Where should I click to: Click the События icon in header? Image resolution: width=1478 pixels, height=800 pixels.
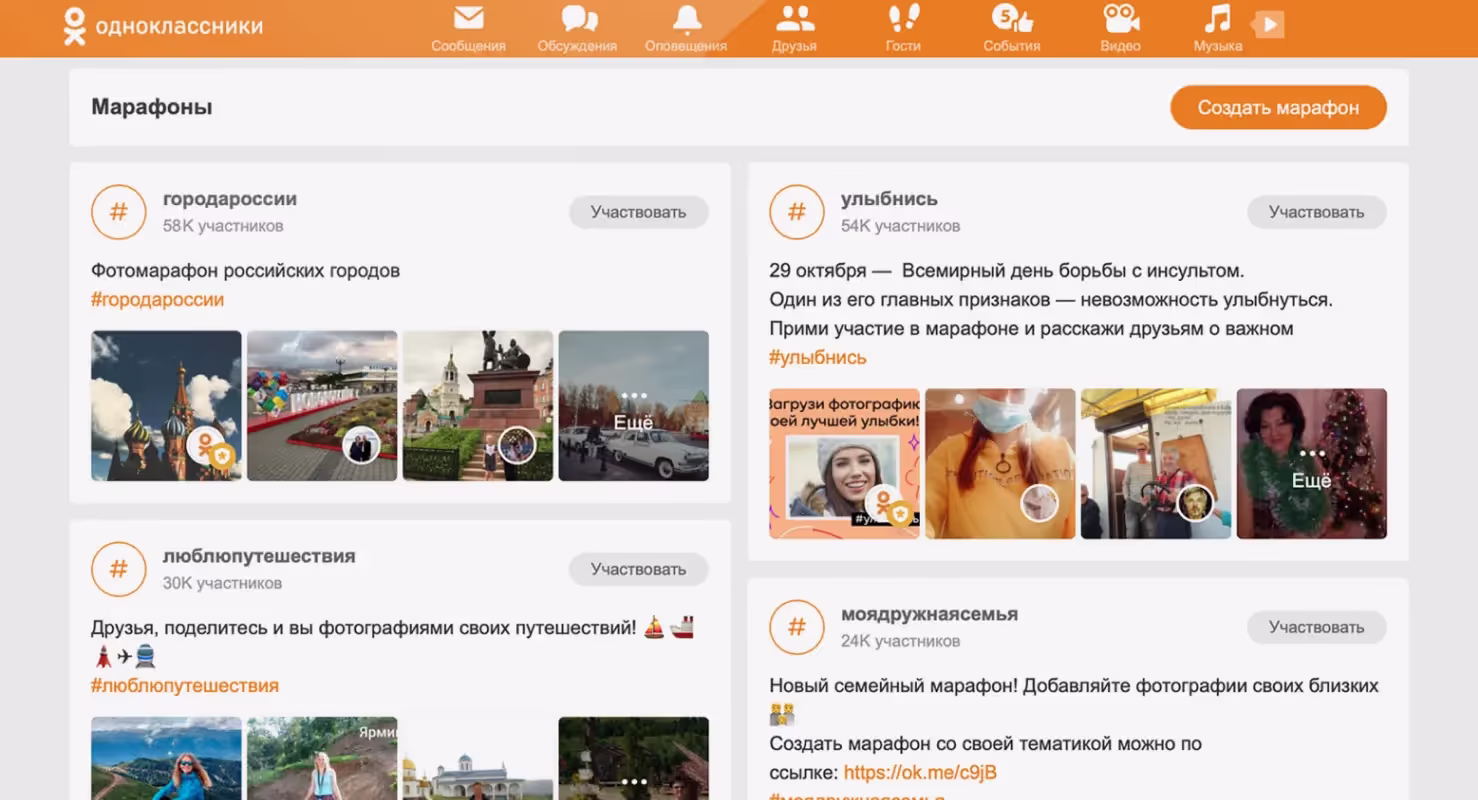pos(1011,20)
